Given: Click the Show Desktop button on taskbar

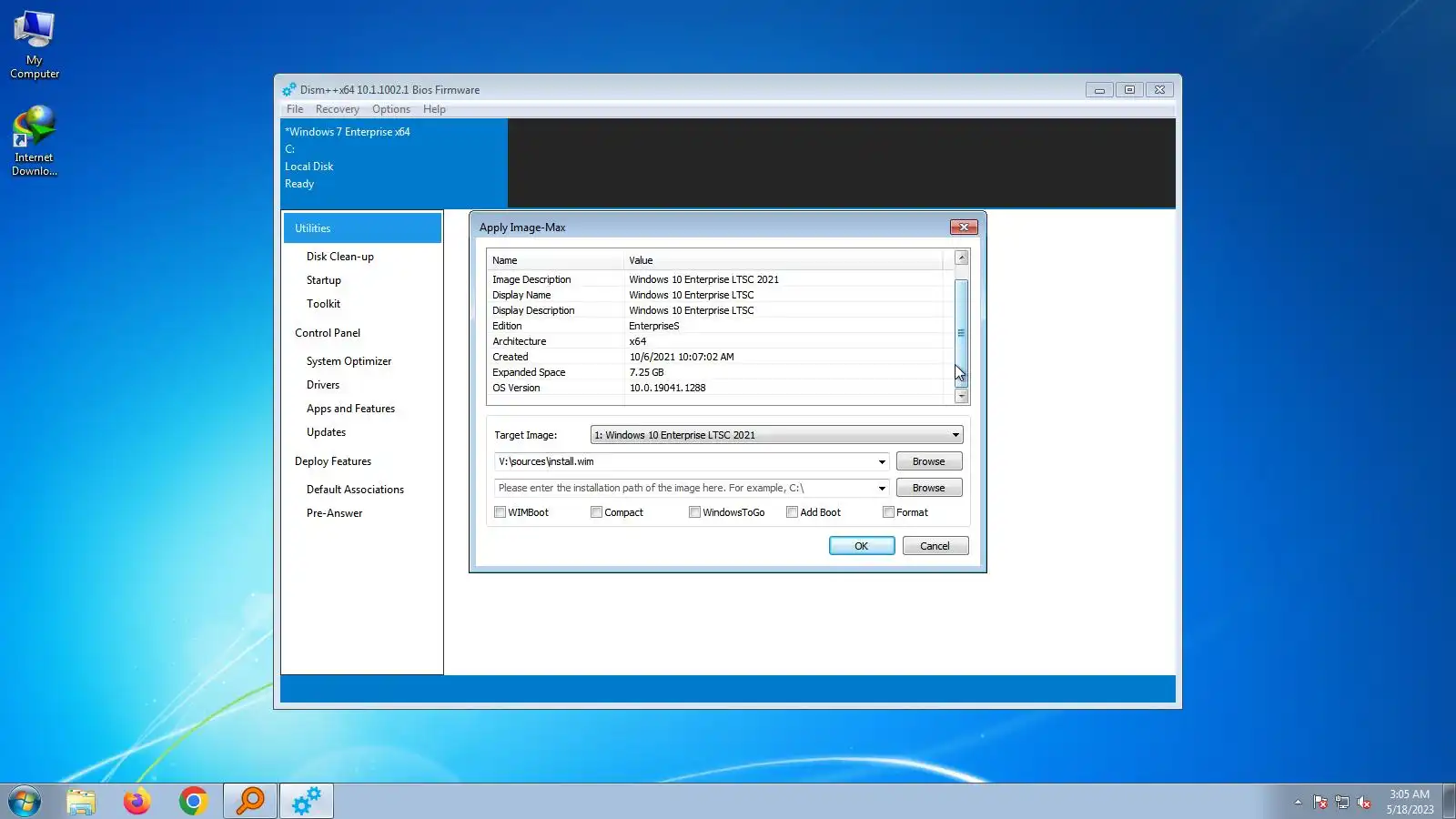Looking at the screenshot, I should (1450, 802).
